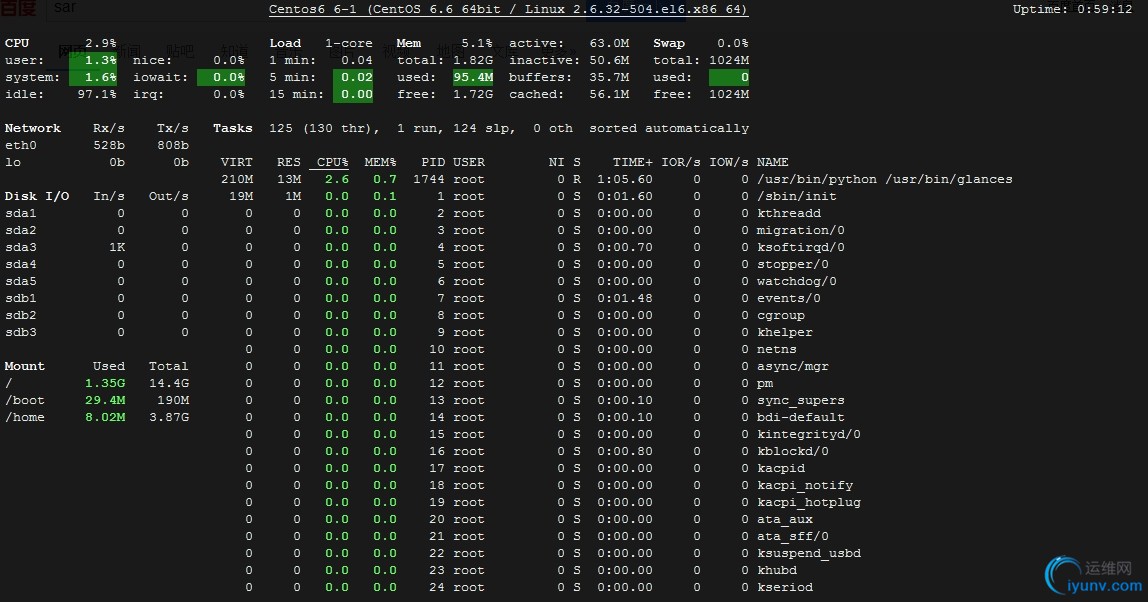Select the sync_supers process name
1148x602 pixels.
coord(800,400)
